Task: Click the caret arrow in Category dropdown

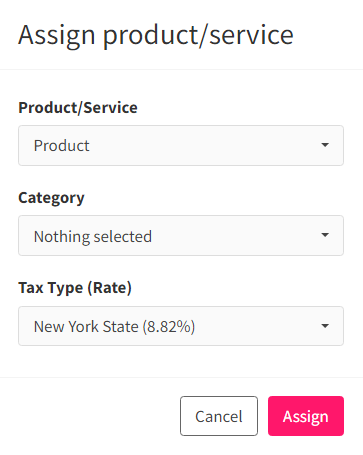Action: (x=325, y=235)
